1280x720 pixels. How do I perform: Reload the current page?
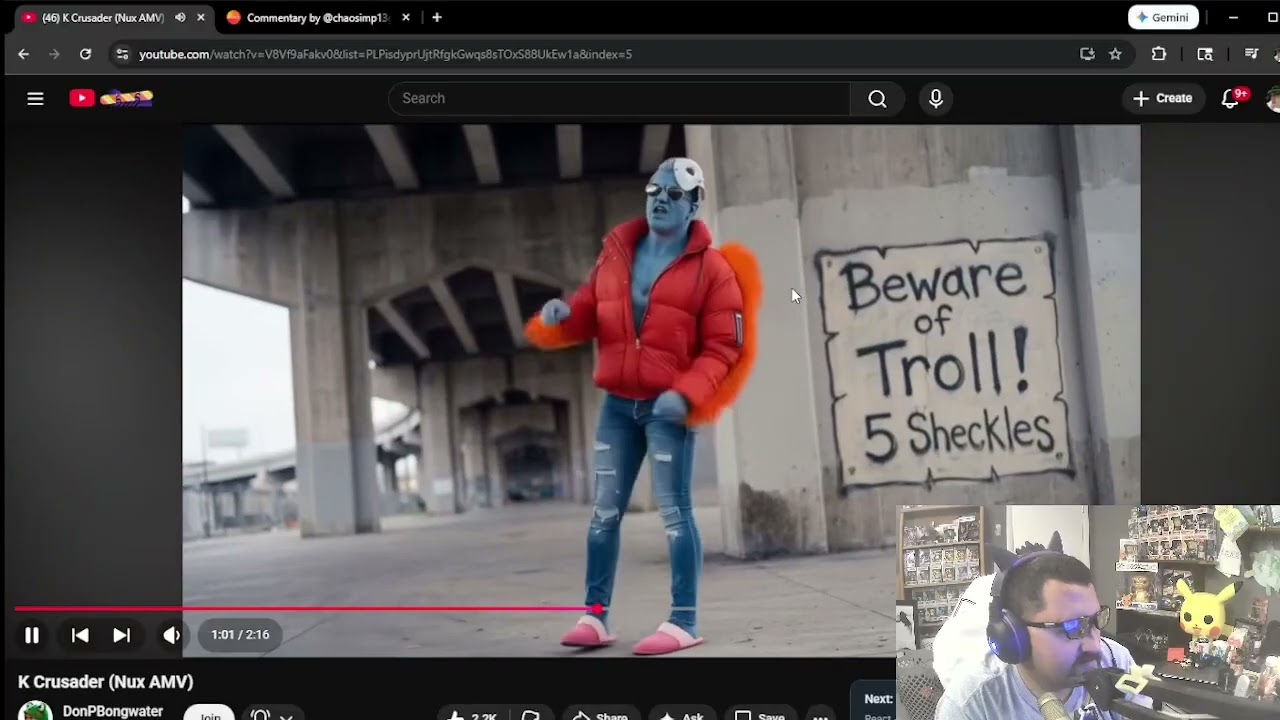point(85,54)
